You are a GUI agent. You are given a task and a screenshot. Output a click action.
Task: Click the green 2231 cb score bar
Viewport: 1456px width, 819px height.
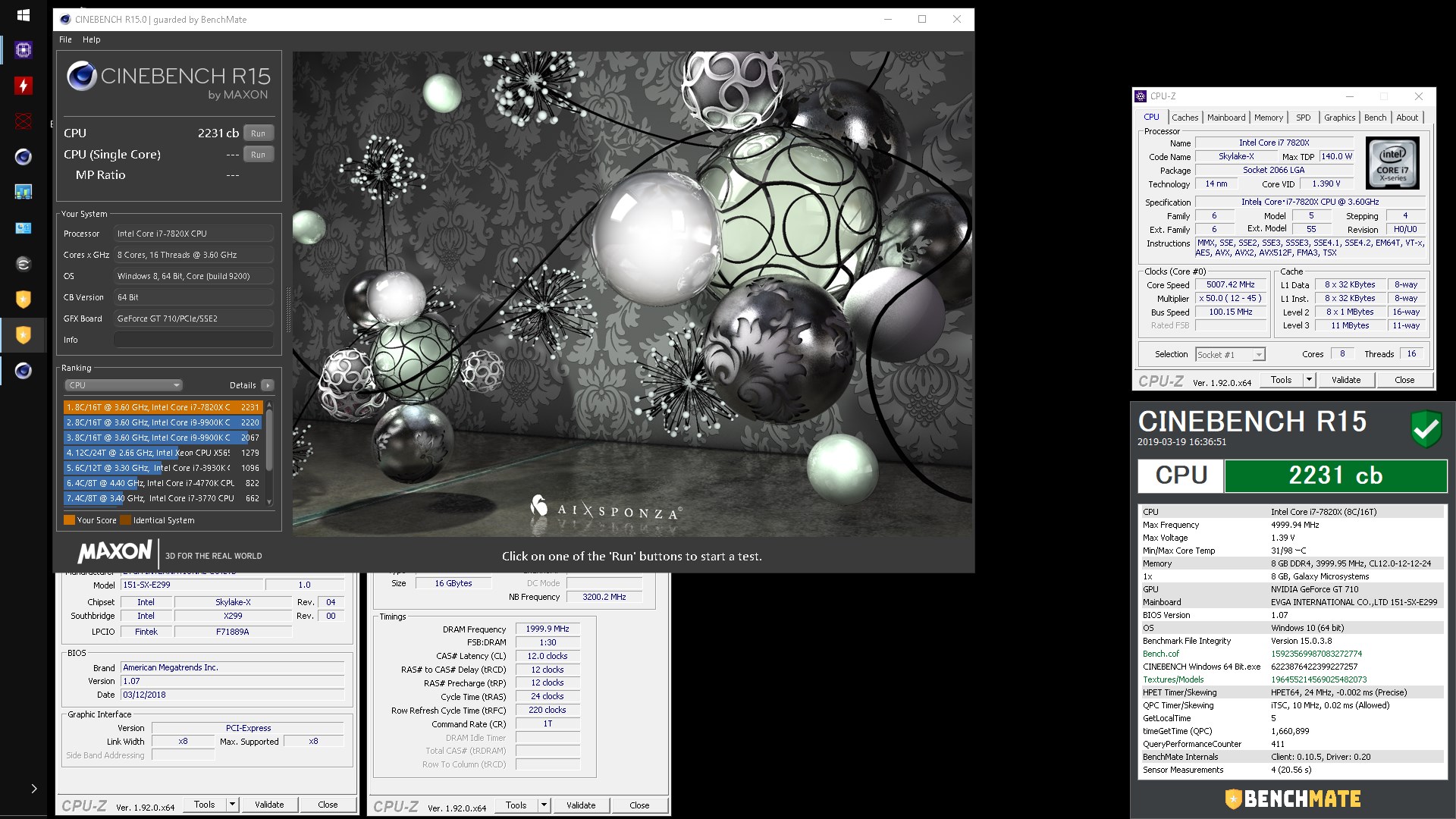tap(1335, 476)
